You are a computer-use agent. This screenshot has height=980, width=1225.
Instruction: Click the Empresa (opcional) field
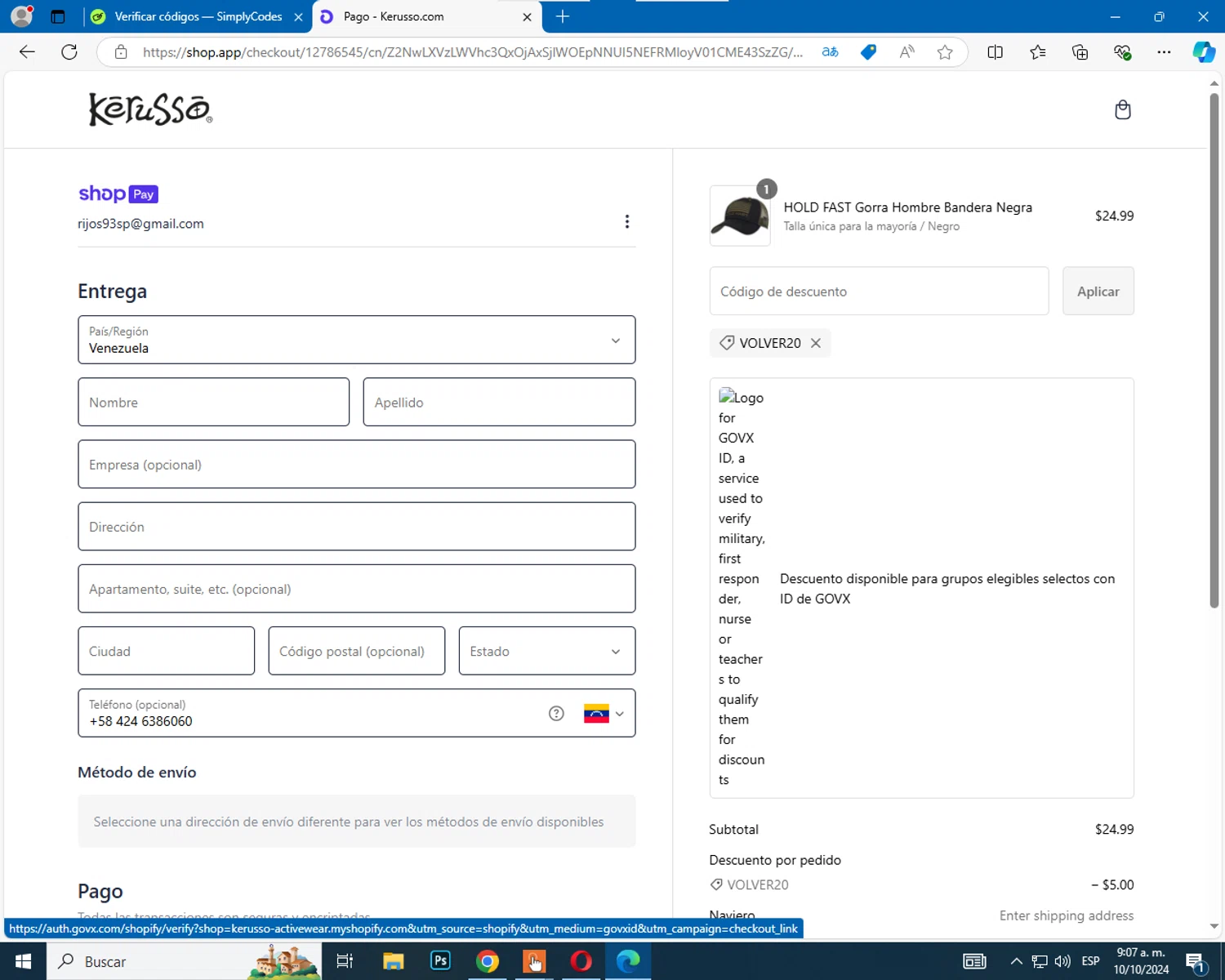point(357,464)
